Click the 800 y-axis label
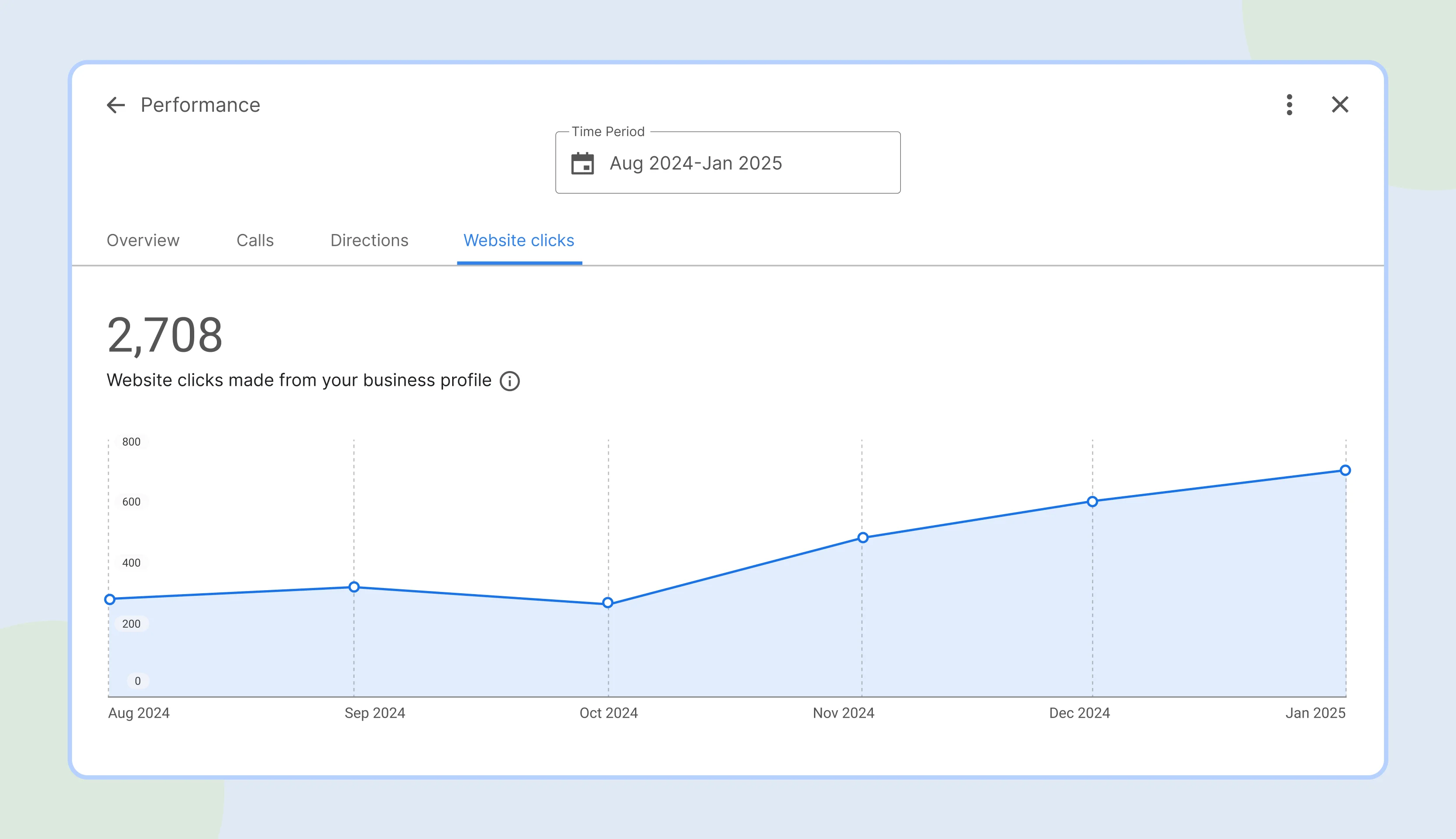 131,442
